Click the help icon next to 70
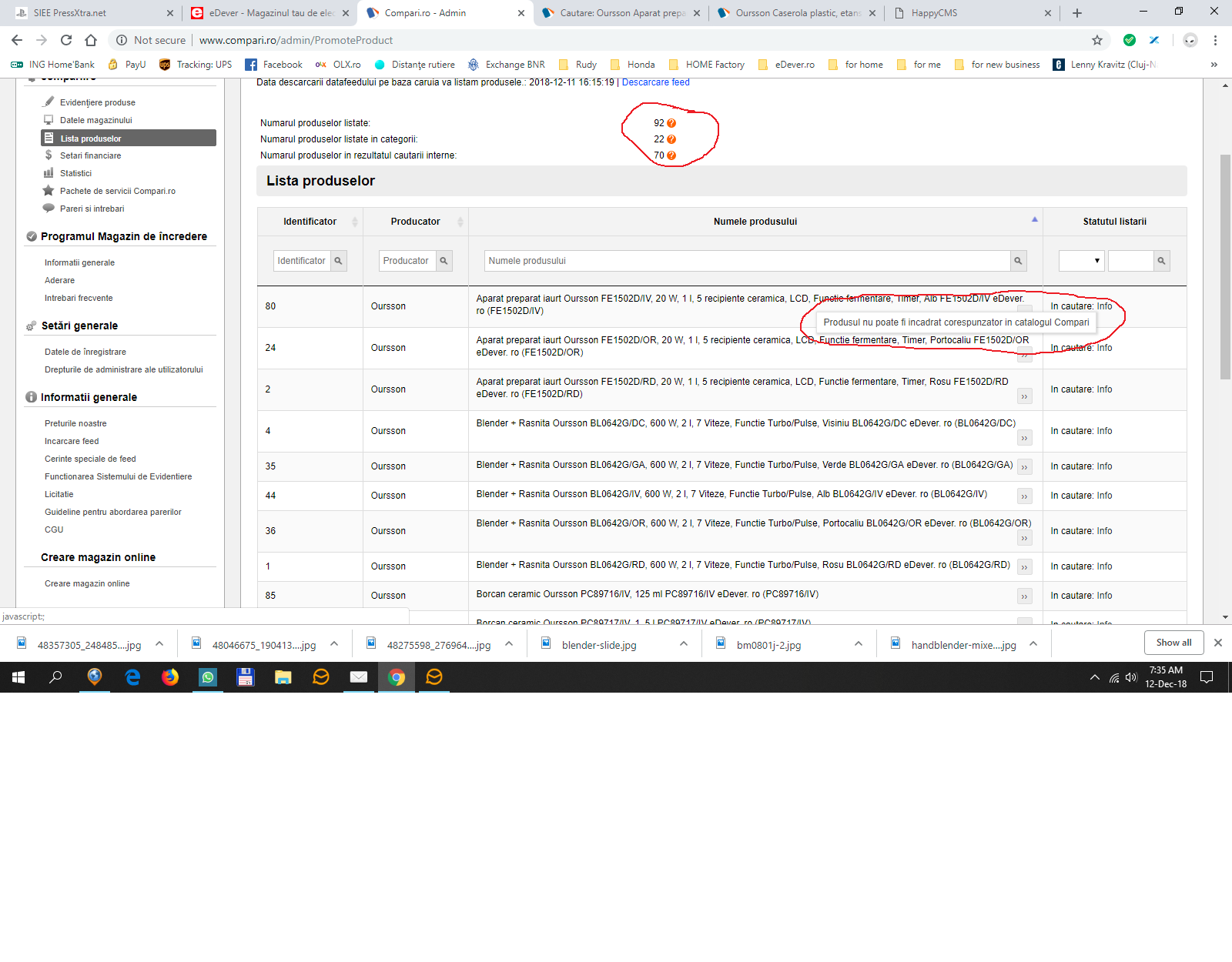The image size is (1232, 962). pyautogui.click(x=671, y=155)
